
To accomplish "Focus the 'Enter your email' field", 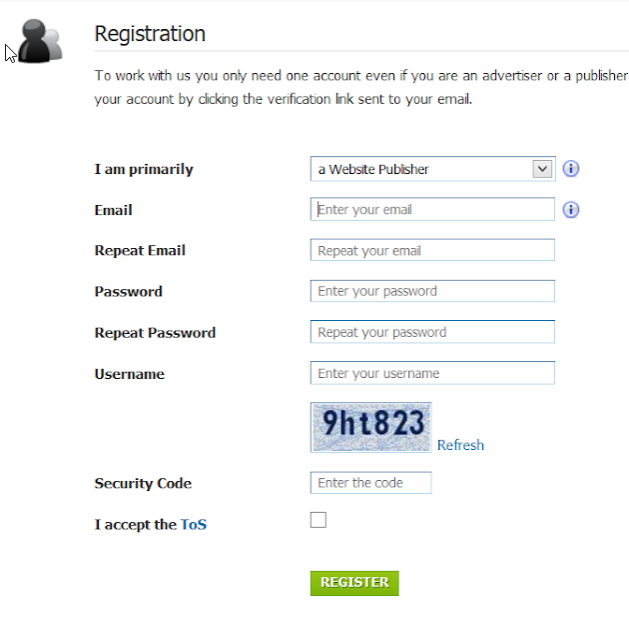I will pos(432,209).
